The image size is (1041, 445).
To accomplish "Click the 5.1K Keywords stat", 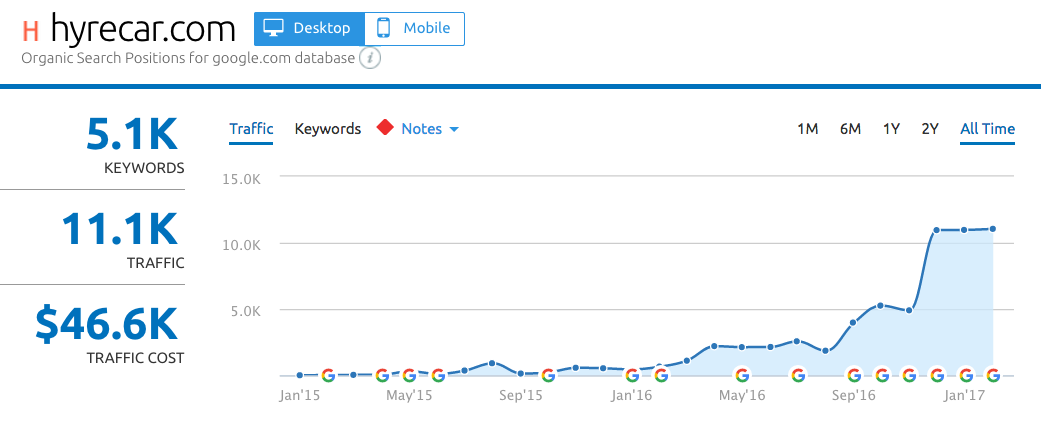I will point(132,135).
